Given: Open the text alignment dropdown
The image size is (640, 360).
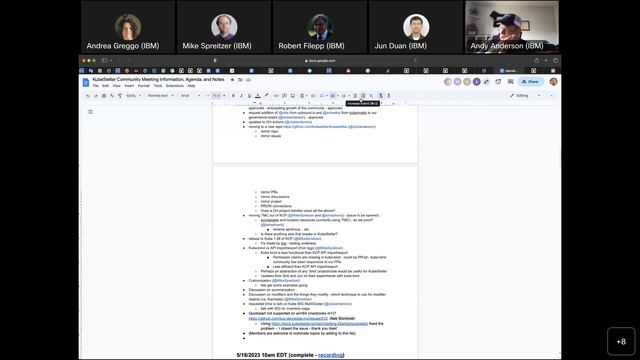Looking at the screenshot, I should [303, 96].
